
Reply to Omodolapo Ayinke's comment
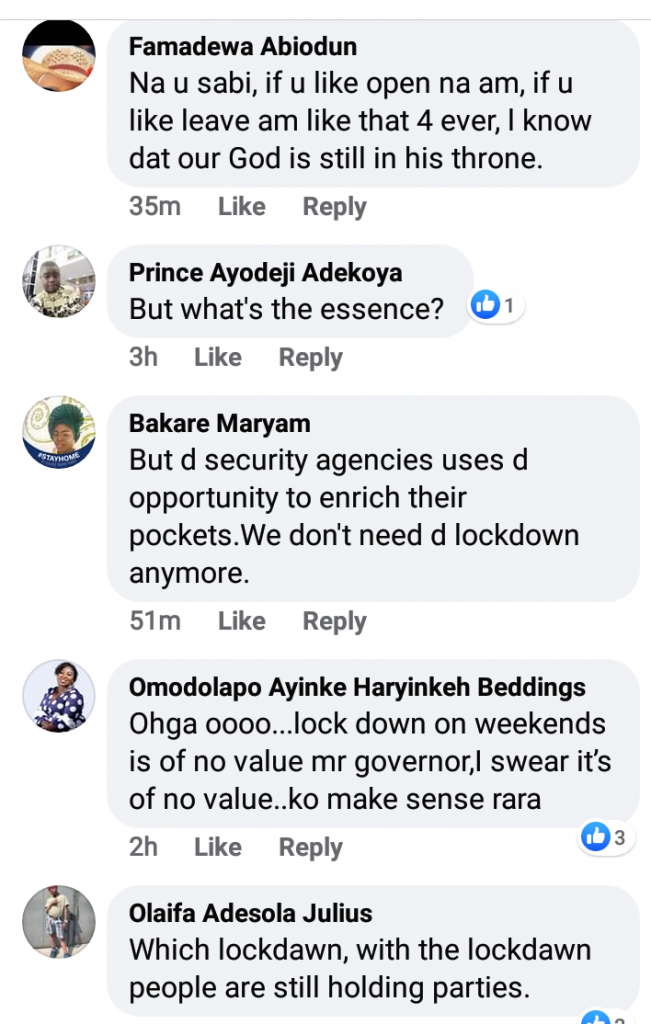[x=310, y=847]
